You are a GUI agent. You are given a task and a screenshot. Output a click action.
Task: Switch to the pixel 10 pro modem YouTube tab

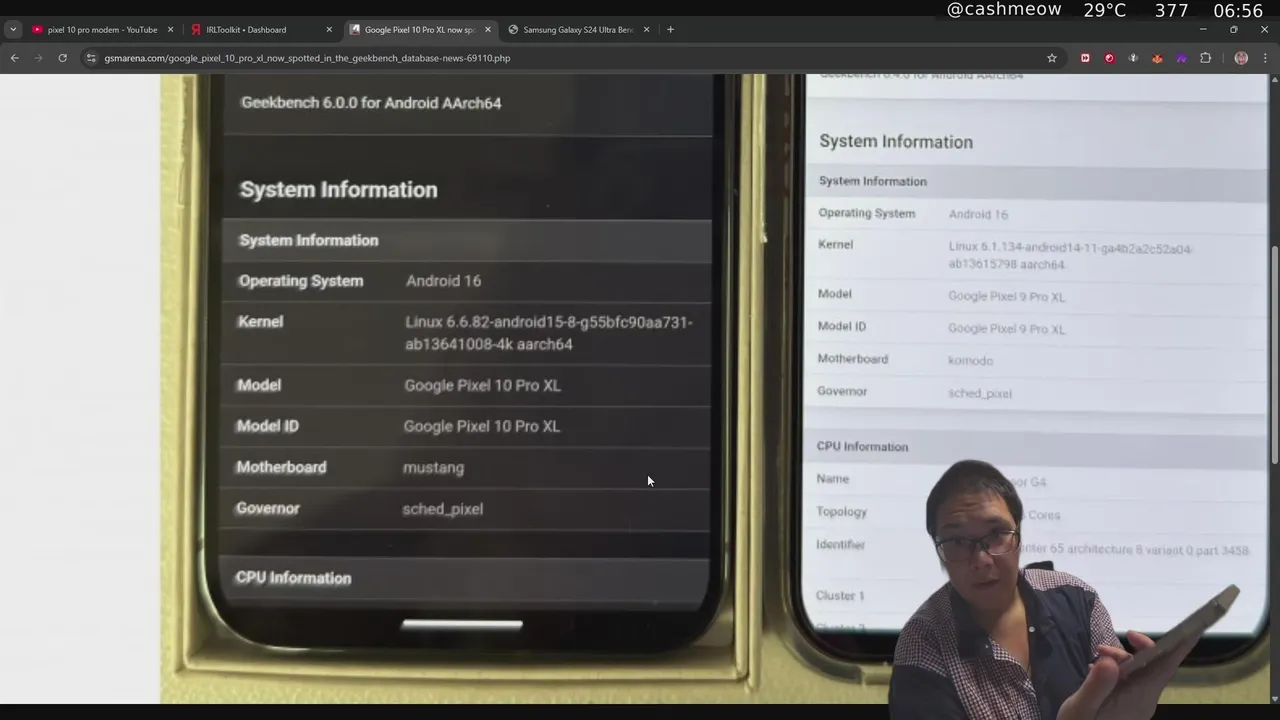[x=102, y=30]
